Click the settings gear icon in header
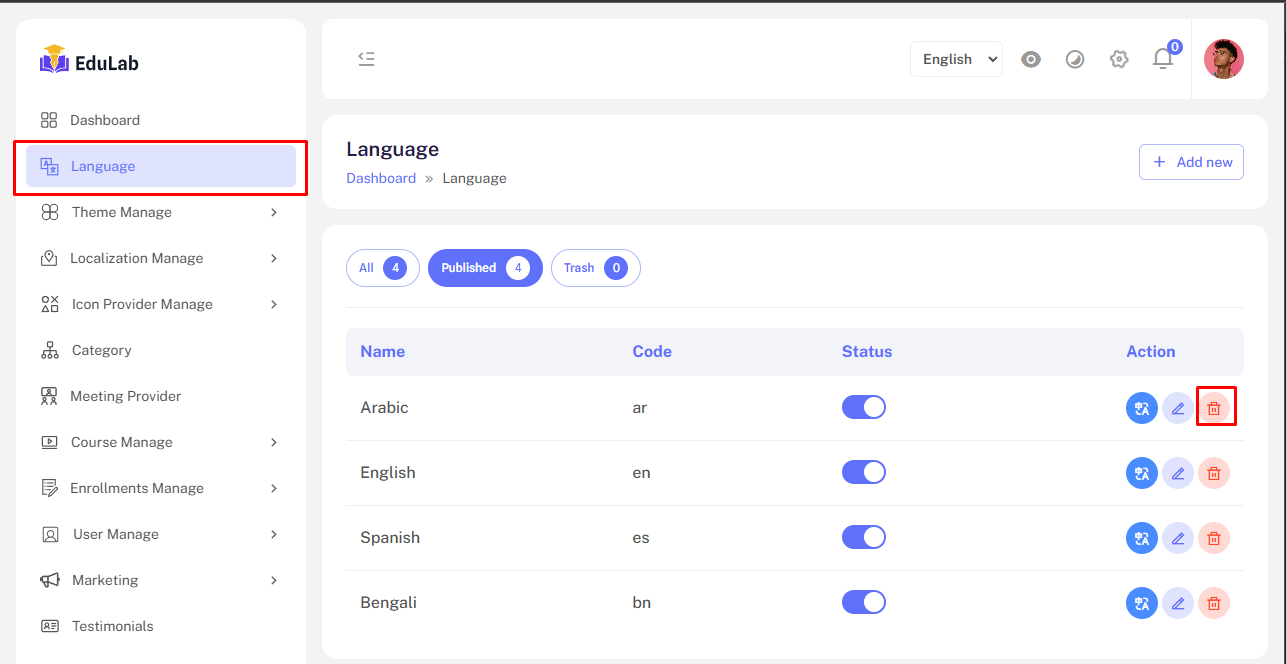The image size is (1286, 664). (1119, 59)
